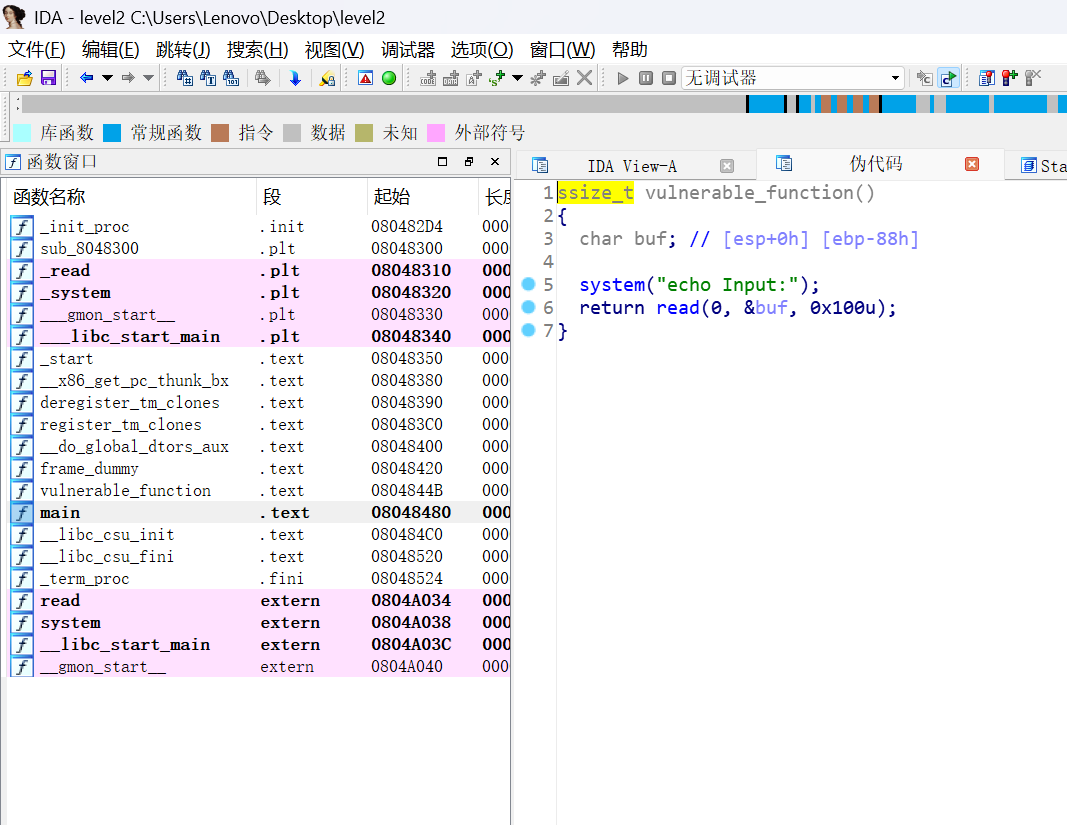
Task: Open the 搜索(H) menu
Action: click(257, 50)
